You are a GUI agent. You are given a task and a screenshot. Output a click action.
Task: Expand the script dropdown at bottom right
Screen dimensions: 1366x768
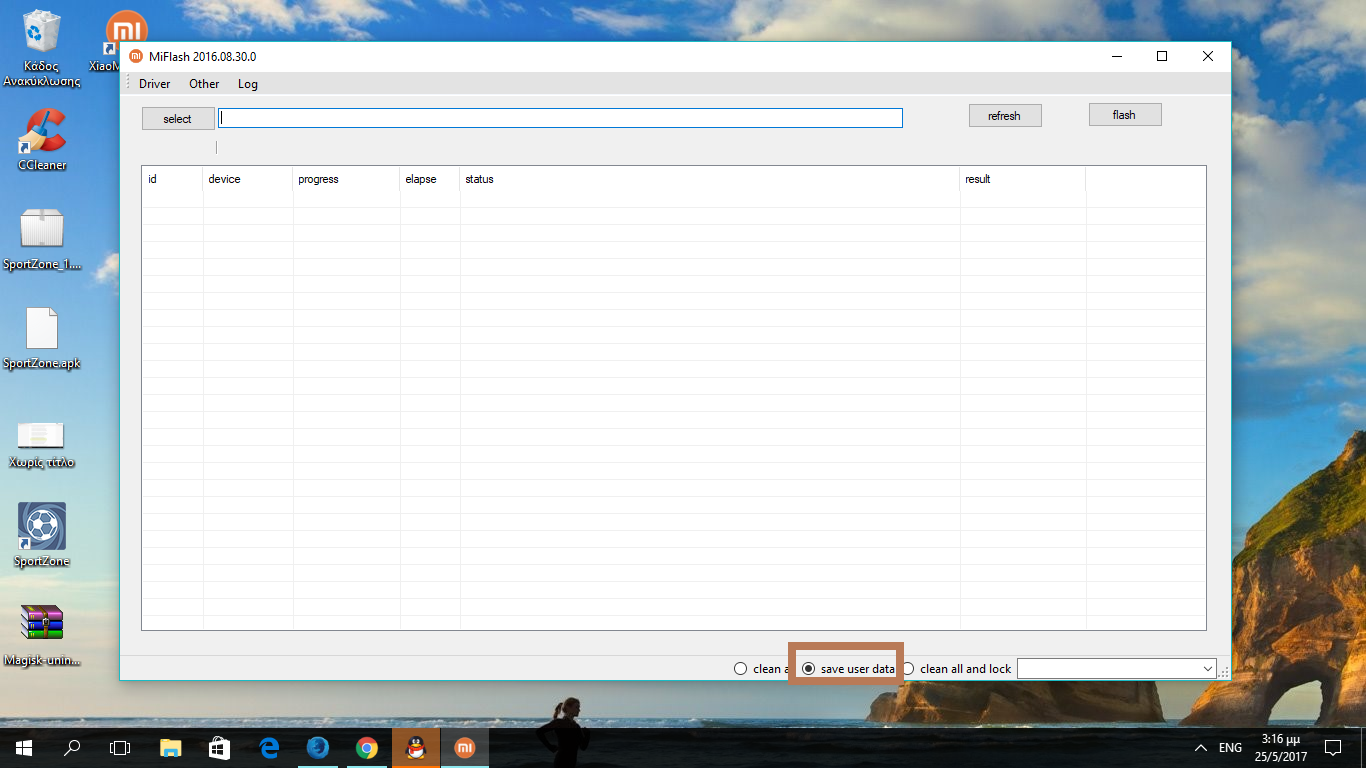1207,669
